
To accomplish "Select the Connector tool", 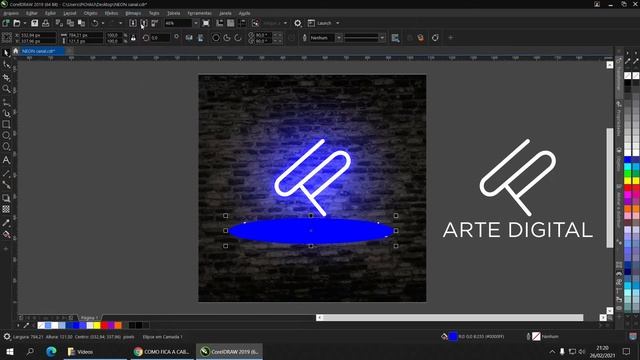I will click(6, 185).
